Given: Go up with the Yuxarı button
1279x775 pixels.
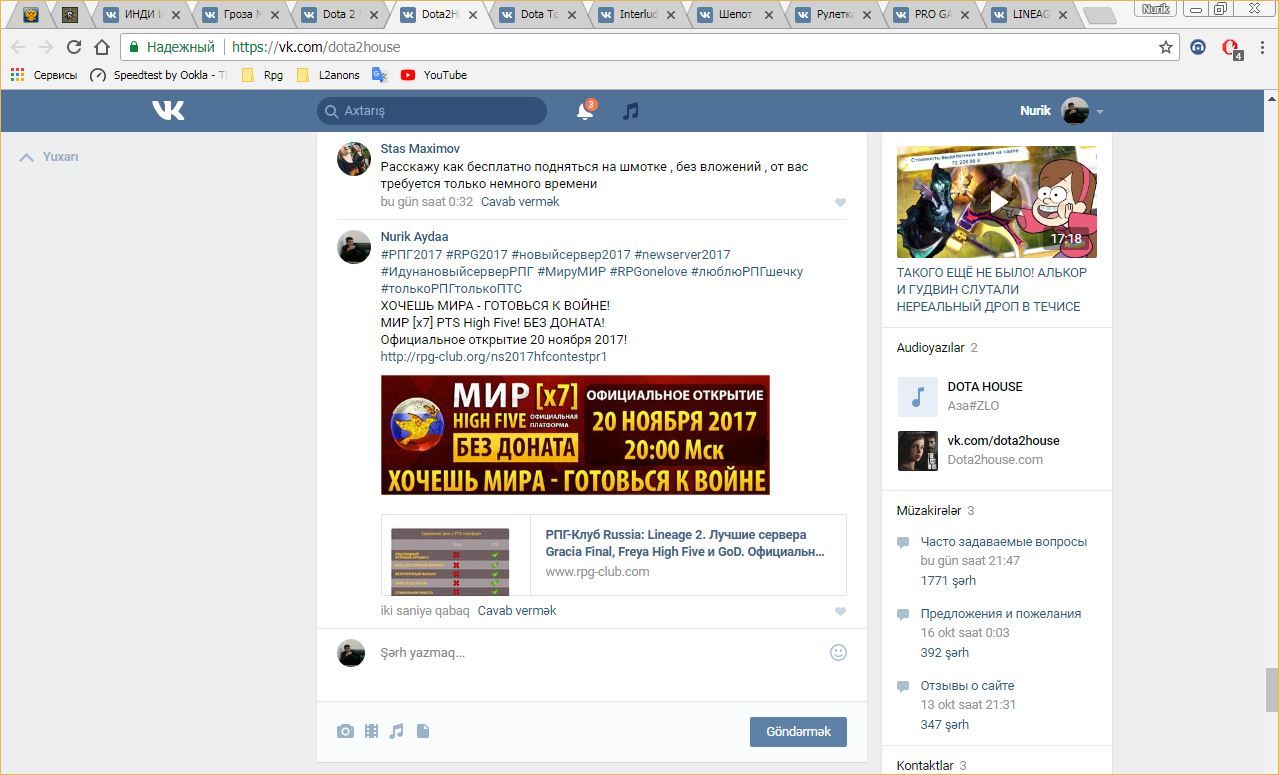Looking at the screenshot, I should coord(49,157).
